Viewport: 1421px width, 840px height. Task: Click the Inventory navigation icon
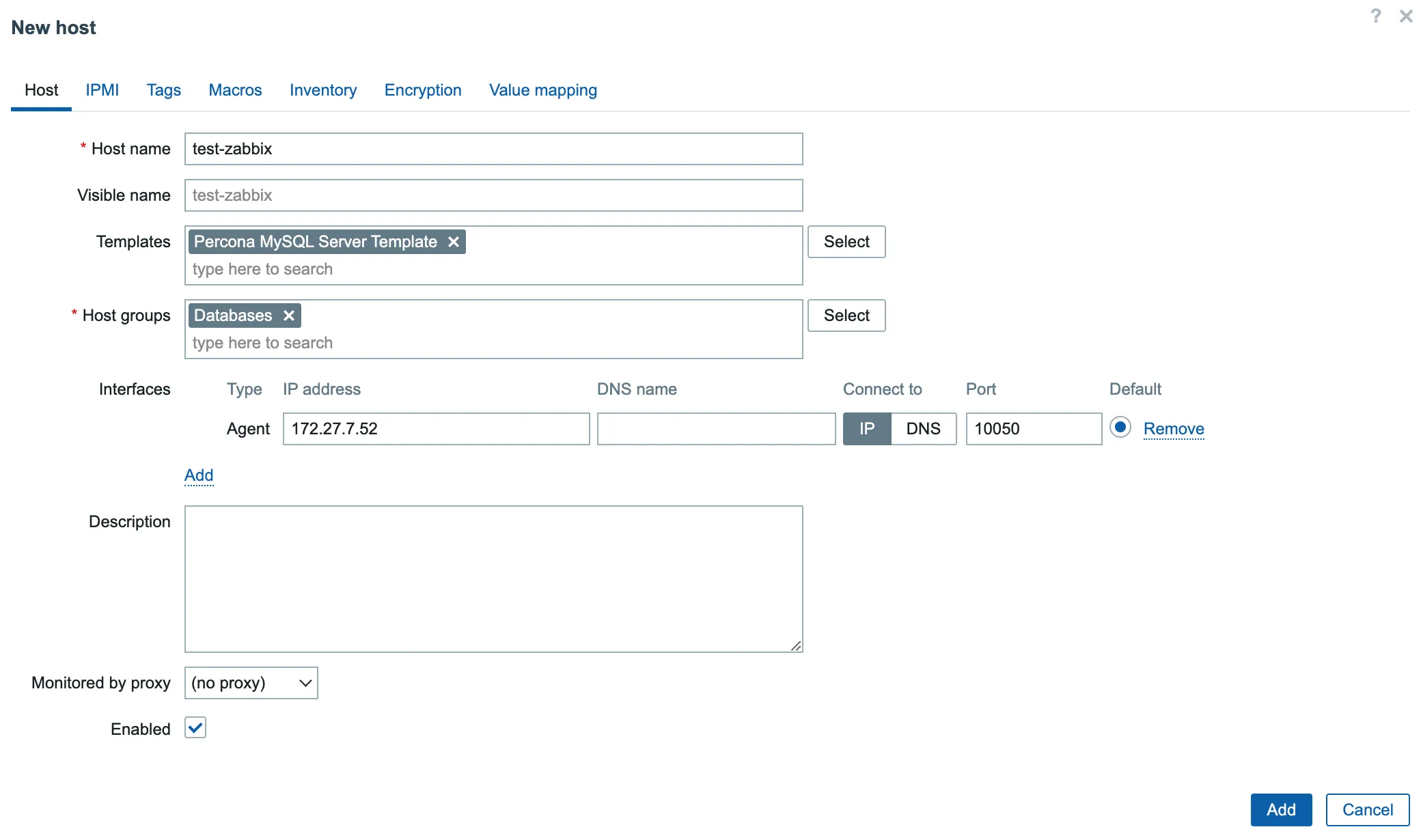click(323, 89)
